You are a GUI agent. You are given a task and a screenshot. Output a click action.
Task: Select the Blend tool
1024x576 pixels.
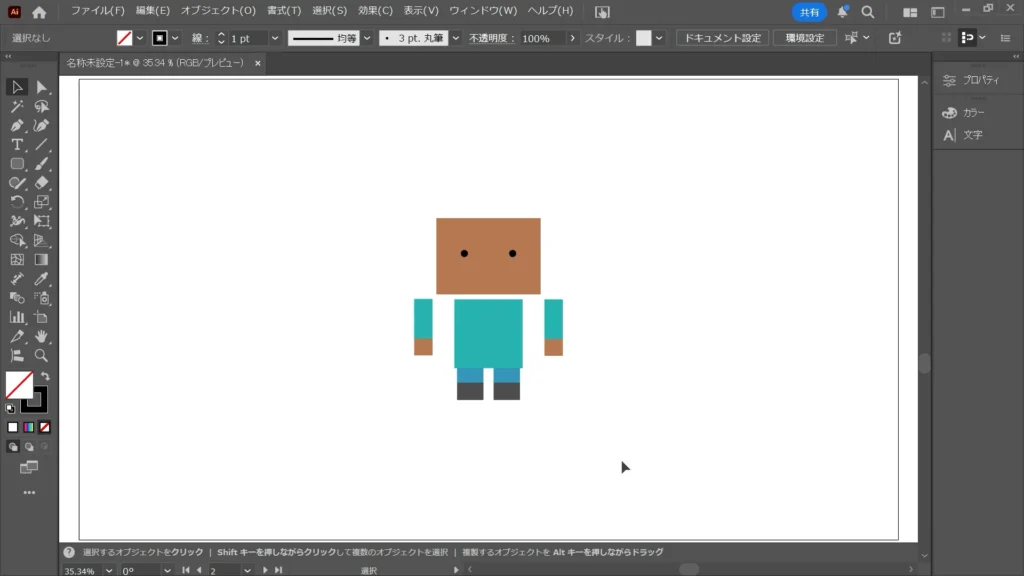17,298
